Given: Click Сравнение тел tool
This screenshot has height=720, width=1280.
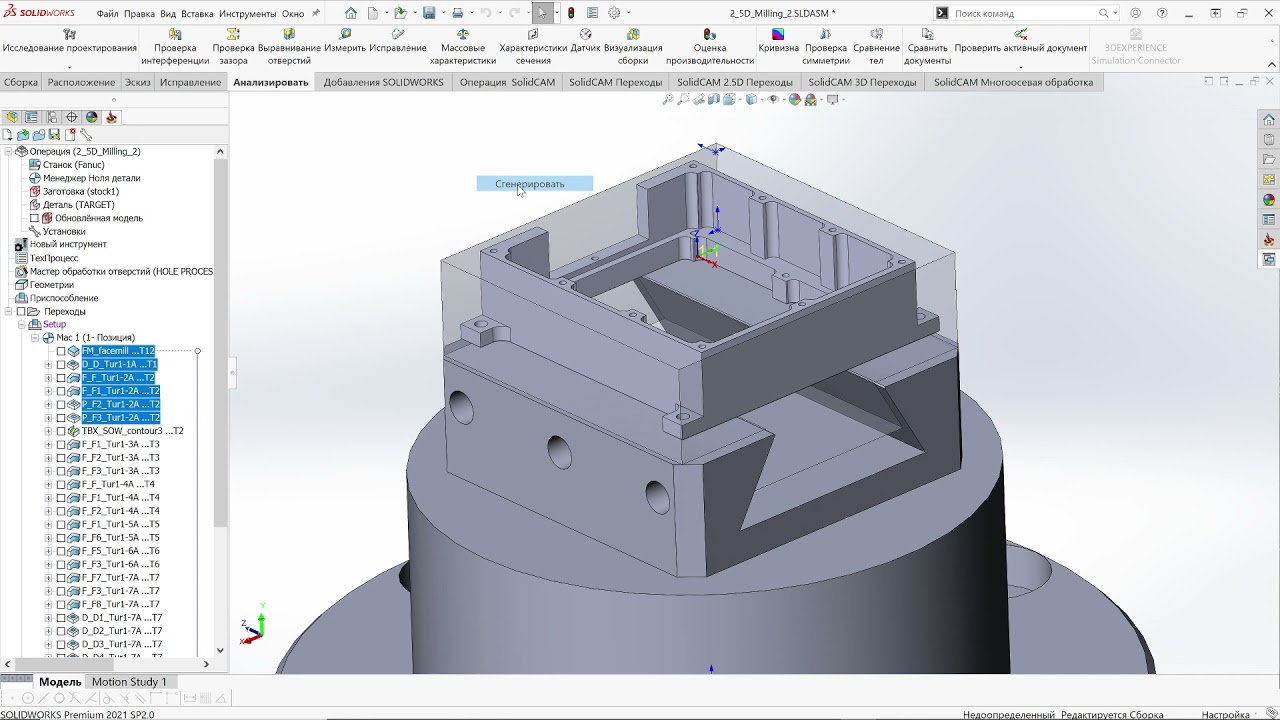Looking at the screenshot, I should (x=876, y=47).
